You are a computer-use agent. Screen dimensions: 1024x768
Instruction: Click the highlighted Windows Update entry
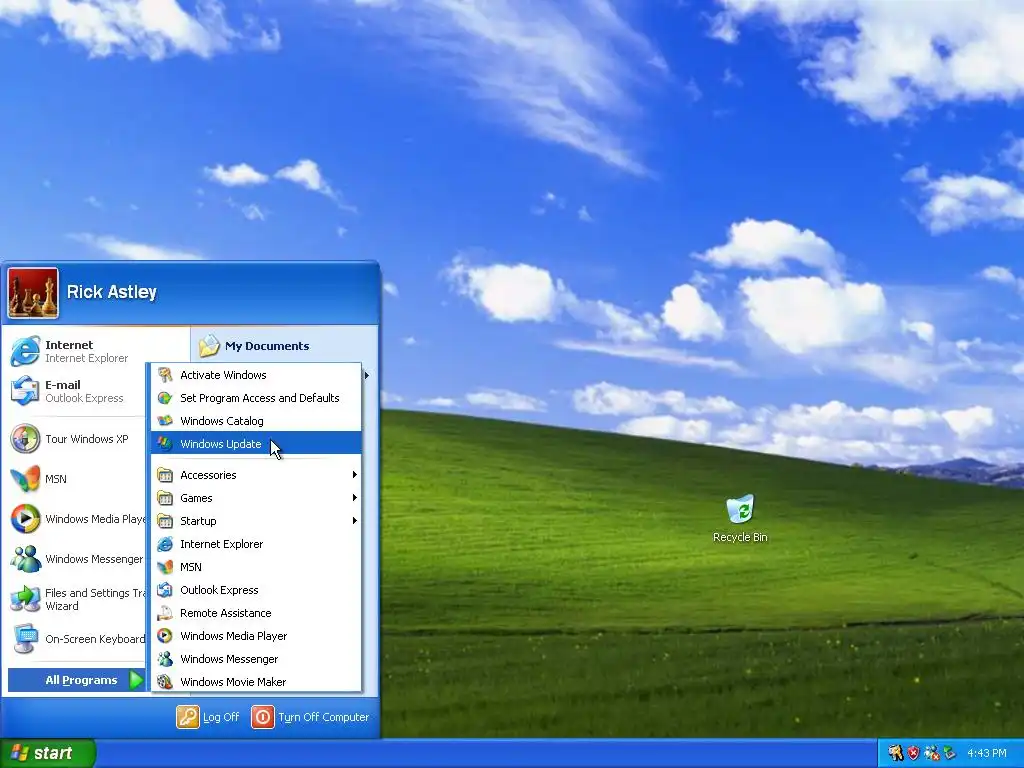pyautogui.click(x=256, y=443)
